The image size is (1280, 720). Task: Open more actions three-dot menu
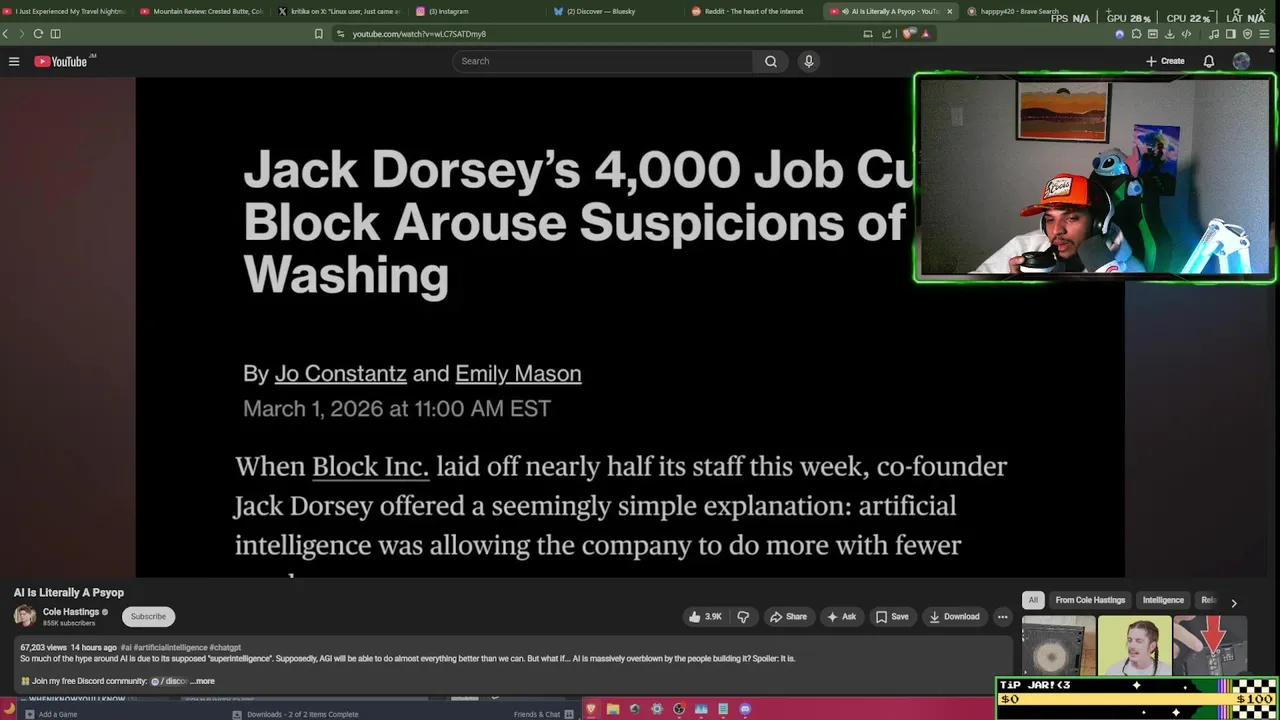pos(1003,617)
